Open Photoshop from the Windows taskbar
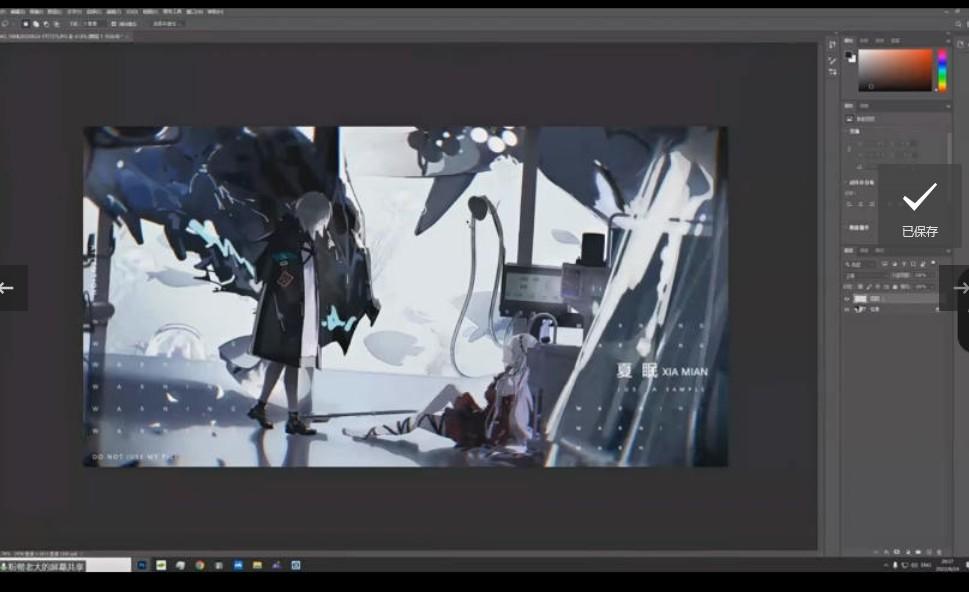 coord(142,565)
